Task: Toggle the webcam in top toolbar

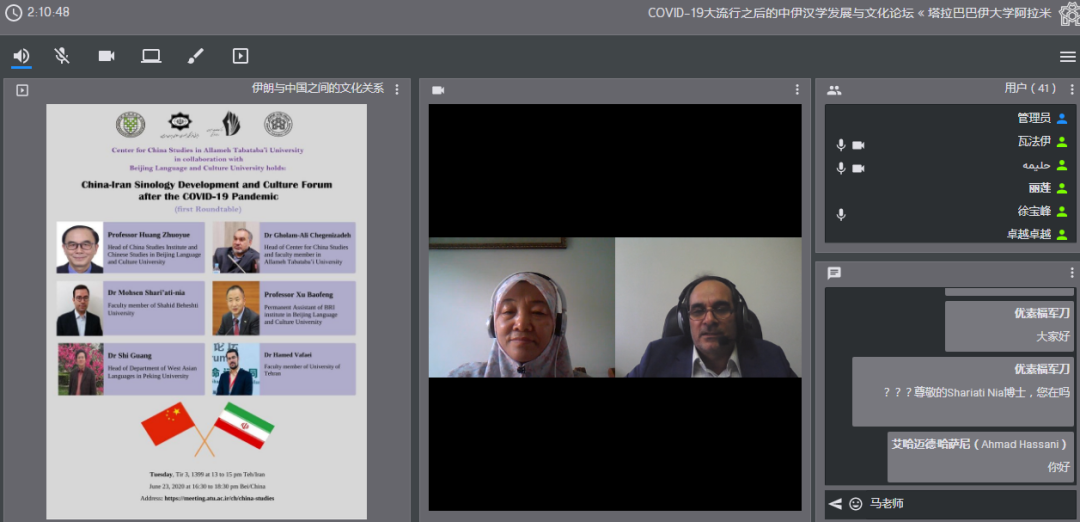Action: (x=106, y=56)
